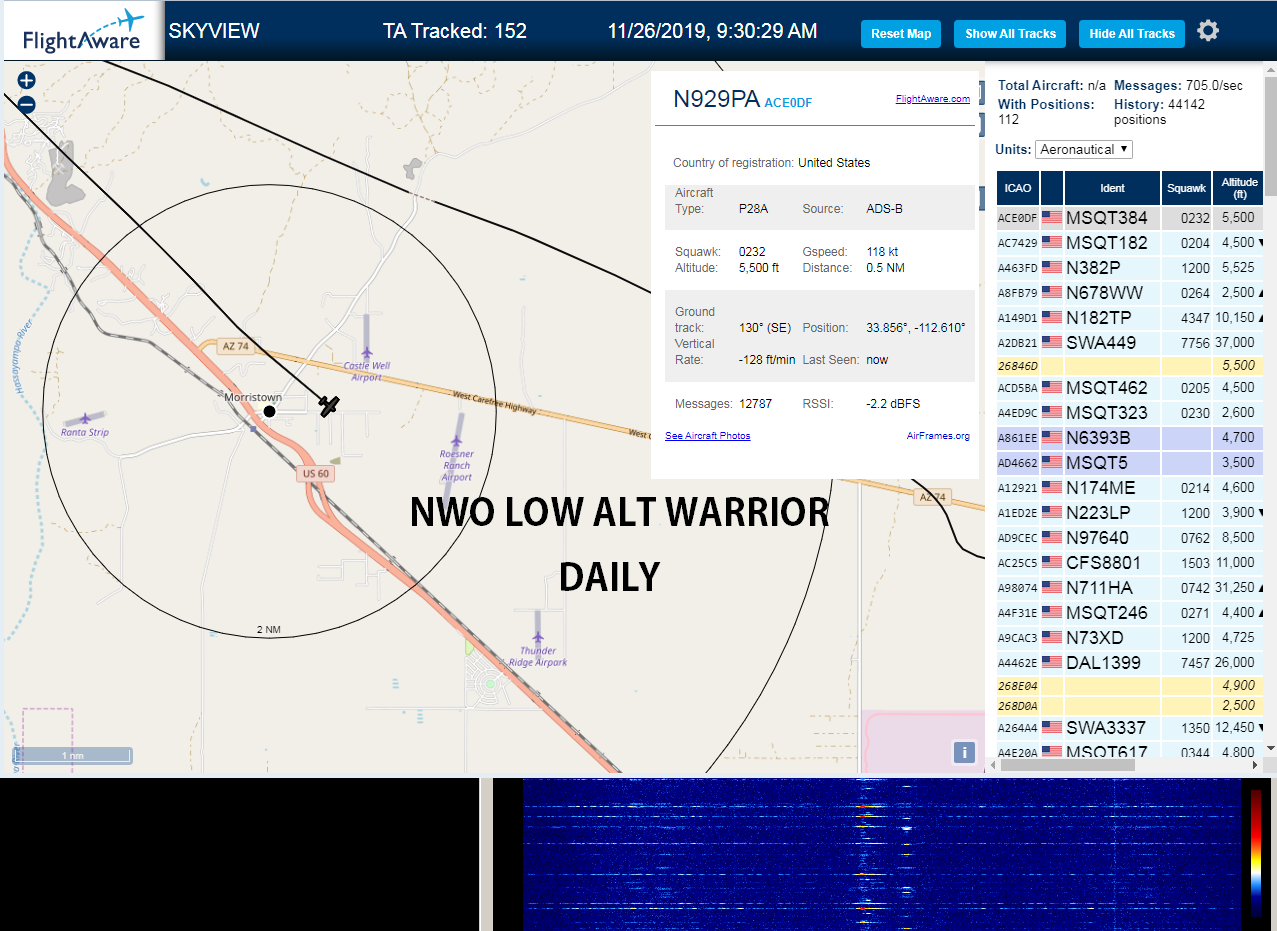Click the ACE0DF hex code link
Viewport: 1277px width, 931px height.
coord(788,102)
